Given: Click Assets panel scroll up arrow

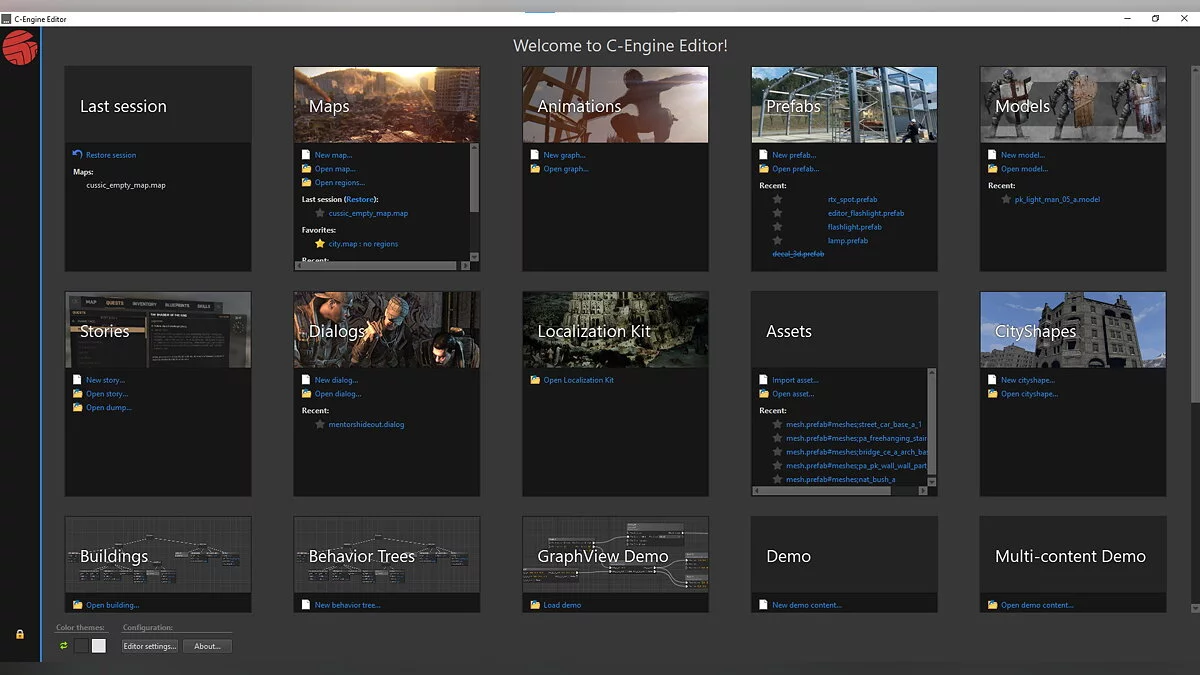Looking at the screenshot, I should (x=932, y=374).
